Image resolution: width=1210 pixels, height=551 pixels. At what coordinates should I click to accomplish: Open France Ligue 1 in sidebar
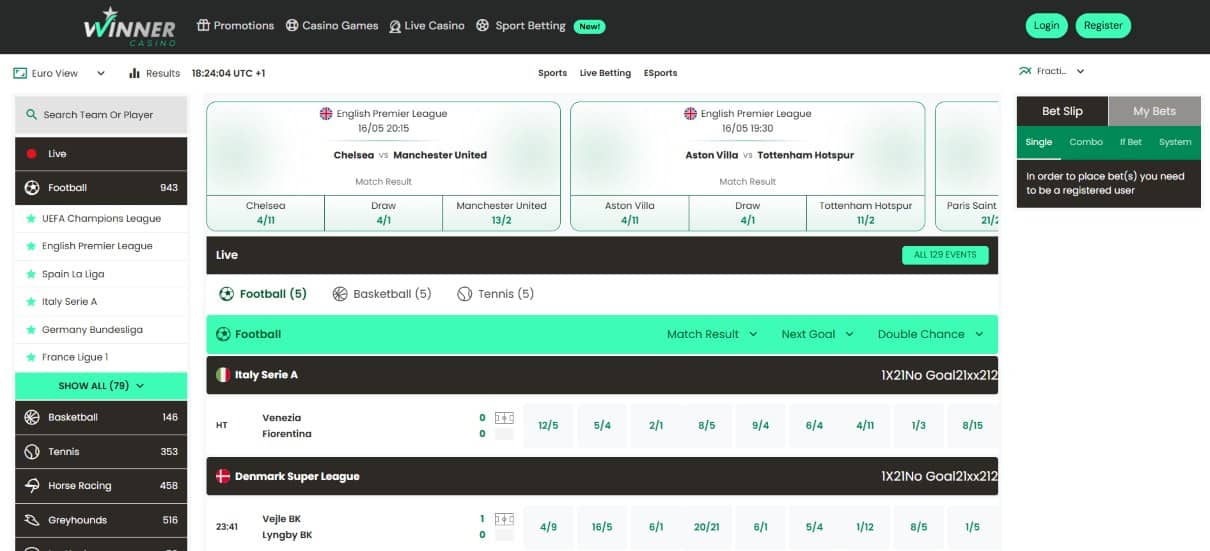click(101, 357)
